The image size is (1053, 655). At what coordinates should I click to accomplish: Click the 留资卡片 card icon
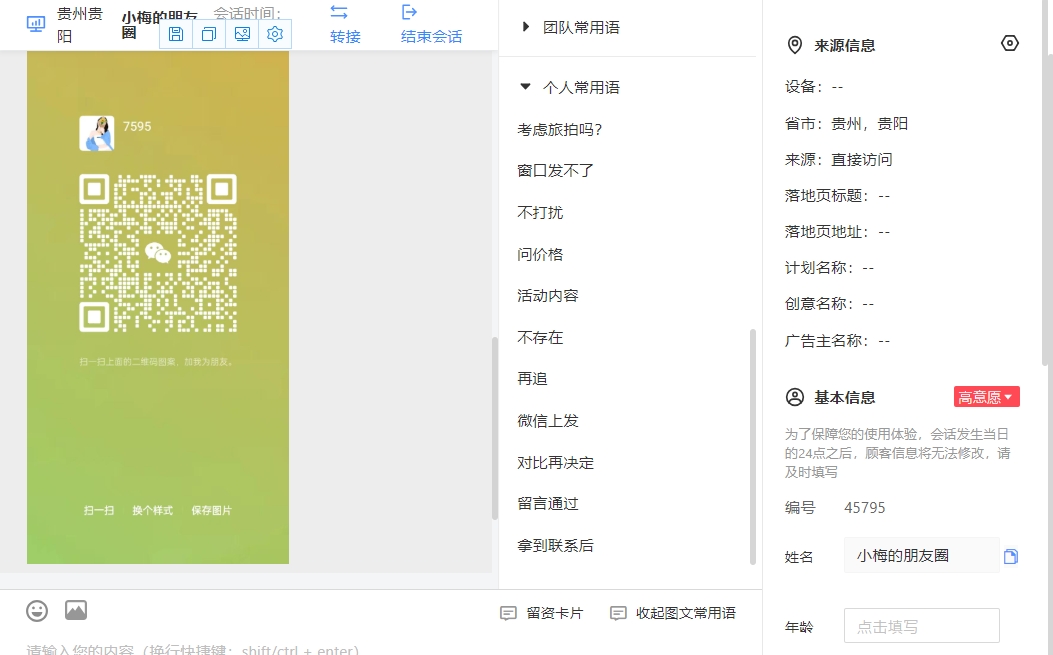click(508, 613)
